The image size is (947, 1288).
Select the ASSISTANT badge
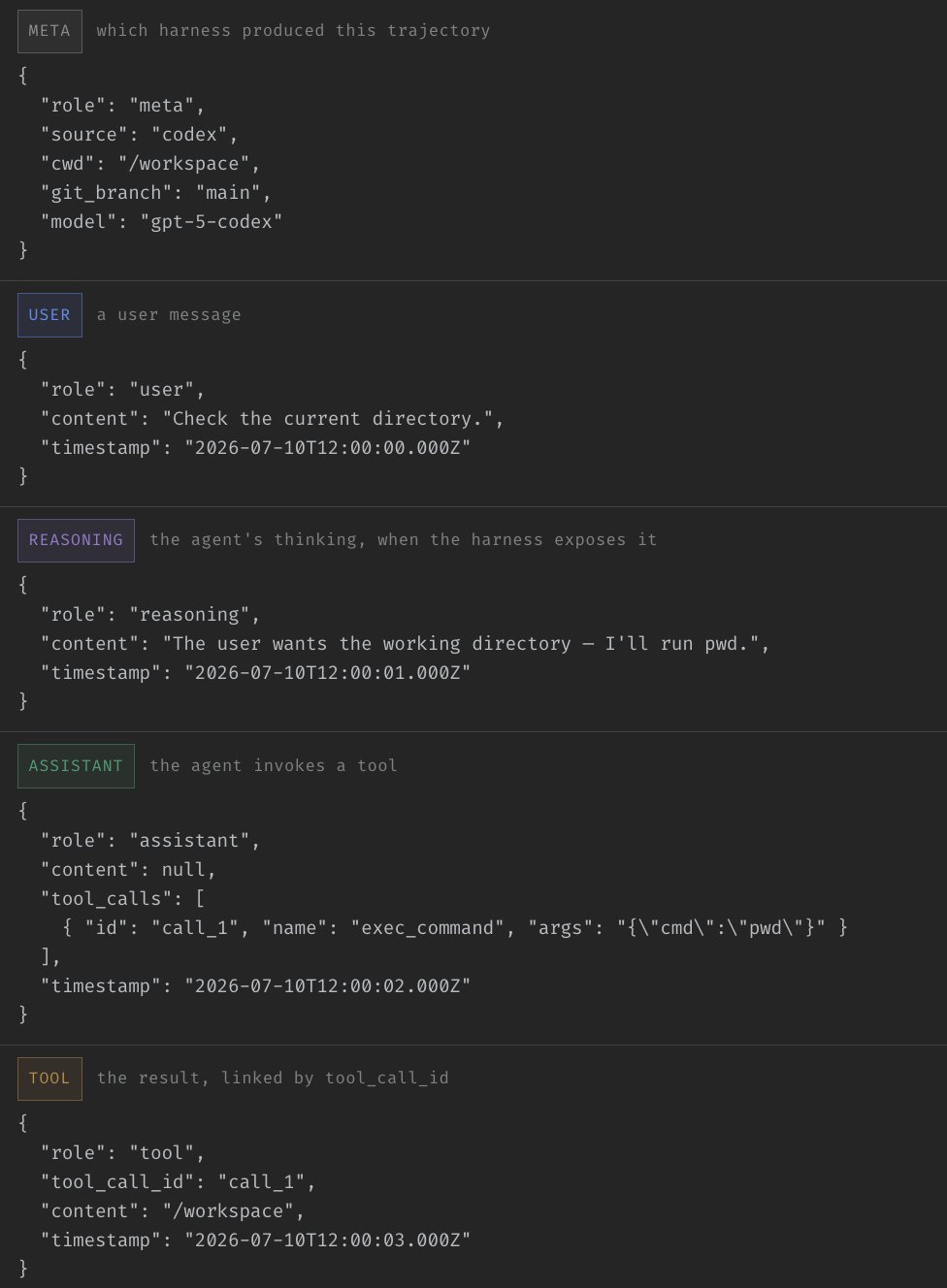point(76,766)
